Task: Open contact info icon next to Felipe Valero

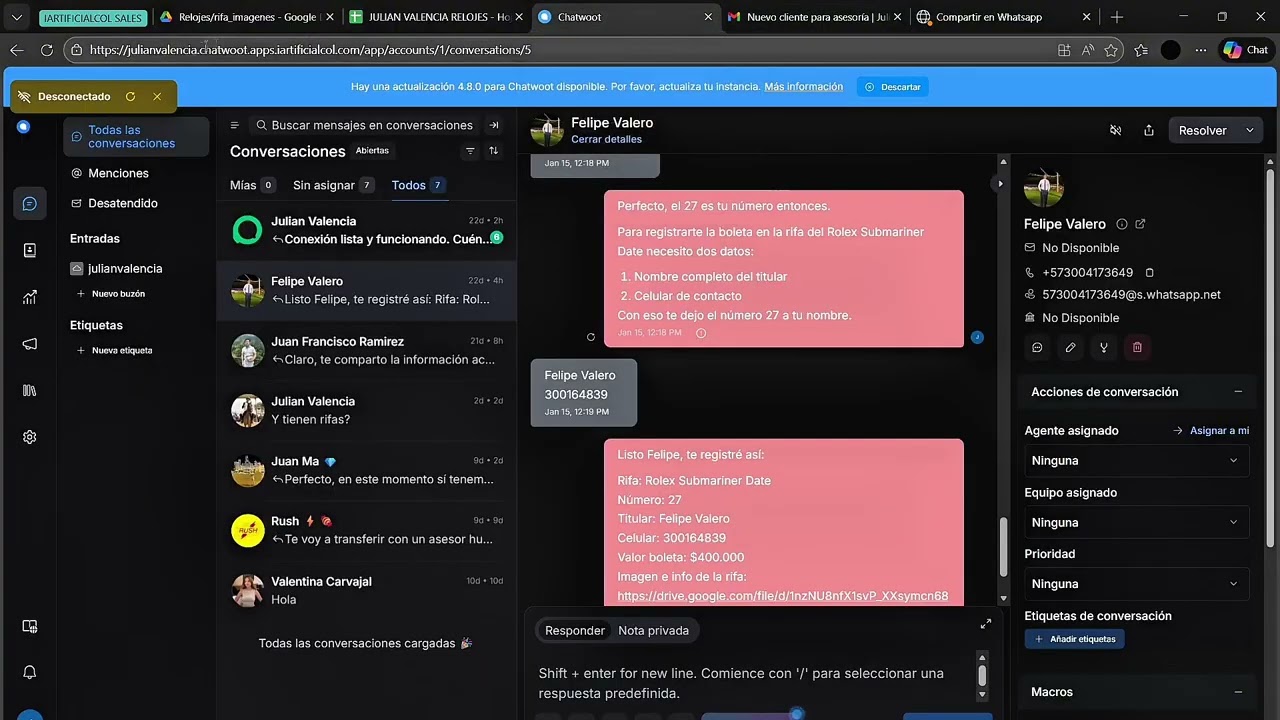Action: [x=1121, y=224]
